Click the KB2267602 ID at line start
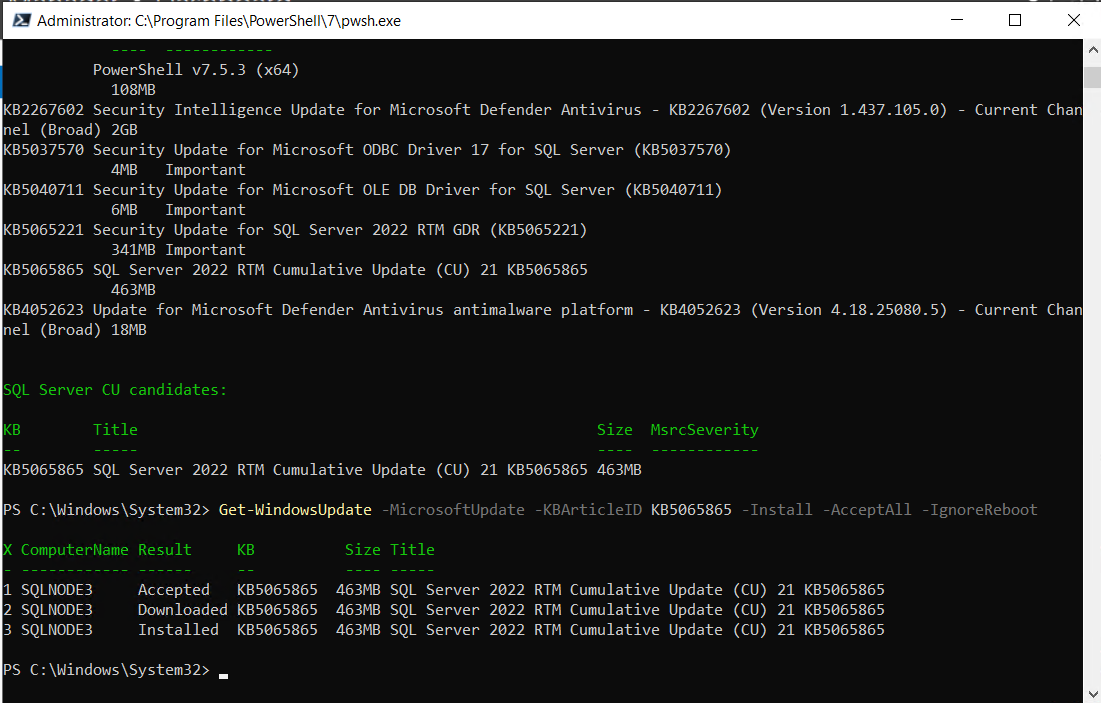Viewport: 1101px width, 703px height. tap(44, 110)
